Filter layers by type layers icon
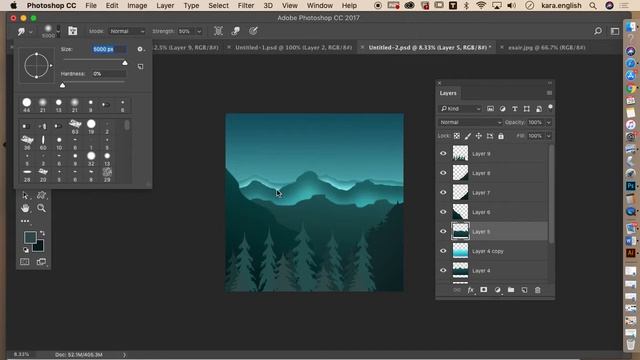Viewport: 640px width, 360px height. coord(515,109)
